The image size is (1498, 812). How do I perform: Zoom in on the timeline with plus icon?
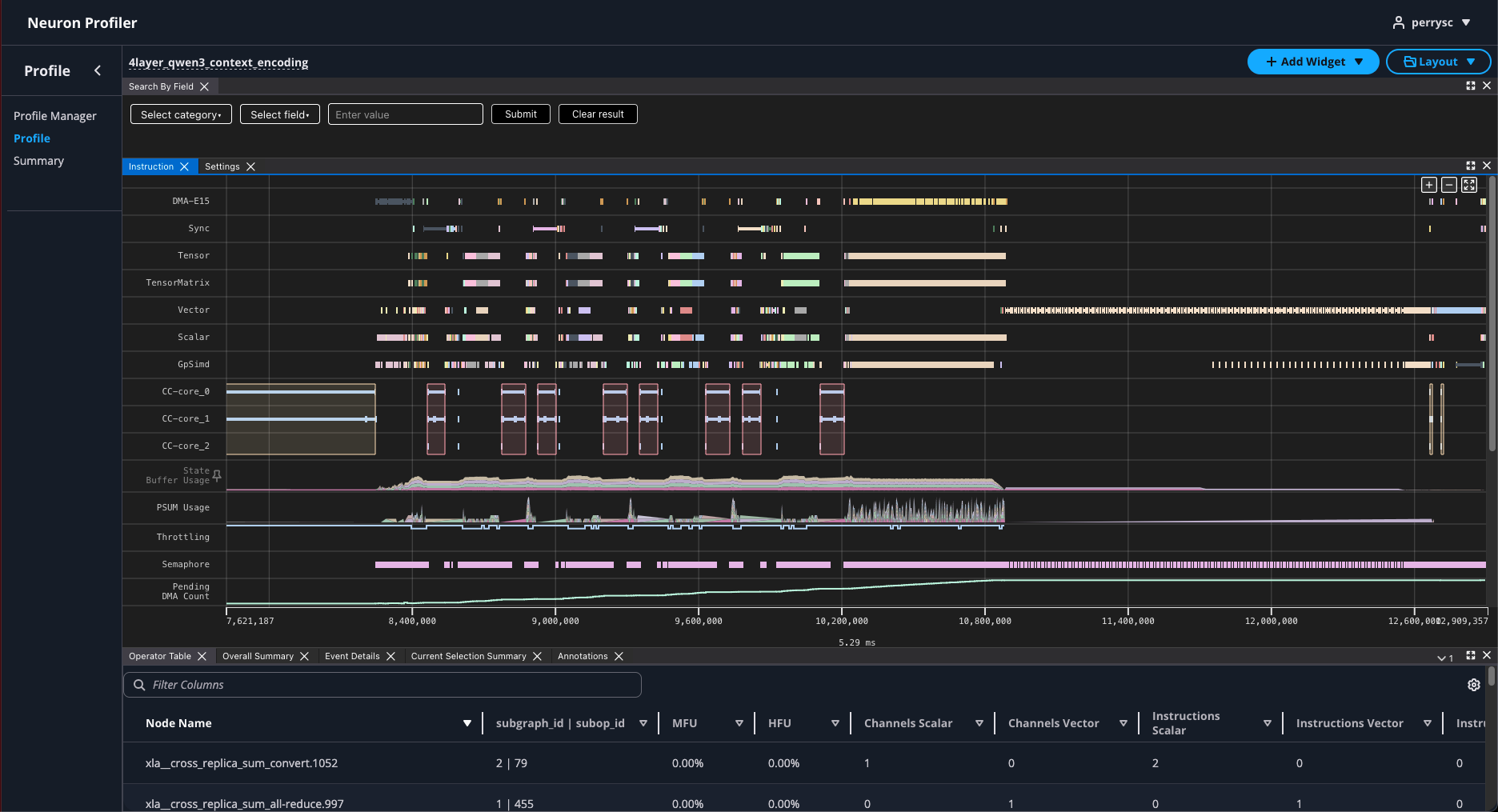click(x=1428, y=185)
